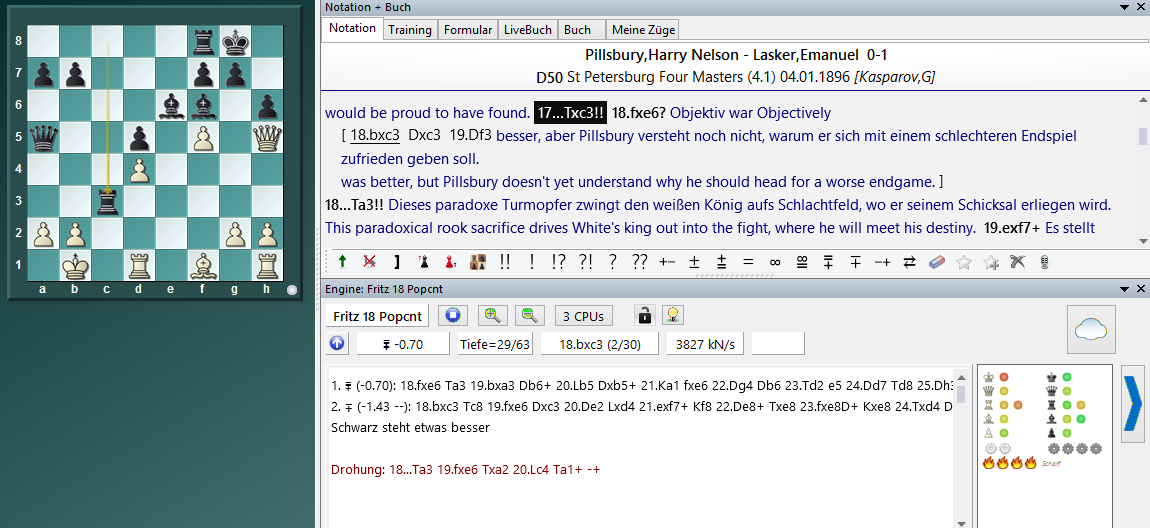Insert the double exclamation '!!' move annotation
The height and width of the screenshot is (528, 1150).
505,262
